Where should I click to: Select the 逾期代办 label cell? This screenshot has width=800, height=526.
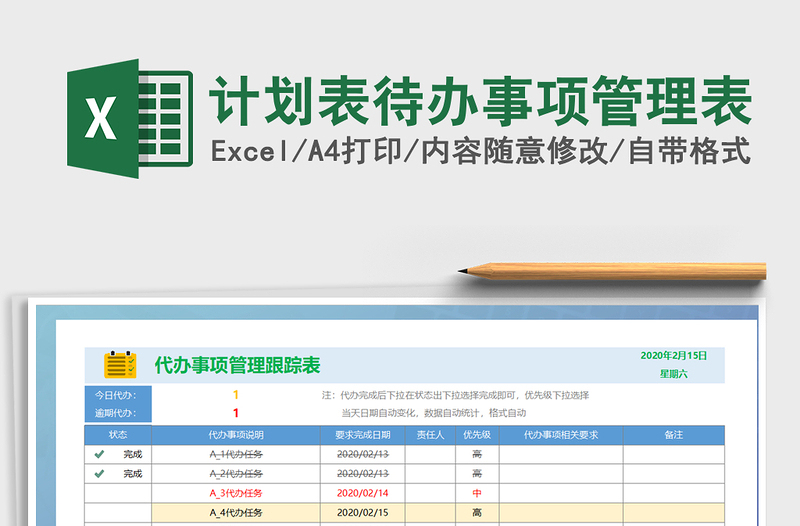click(118, 413)
